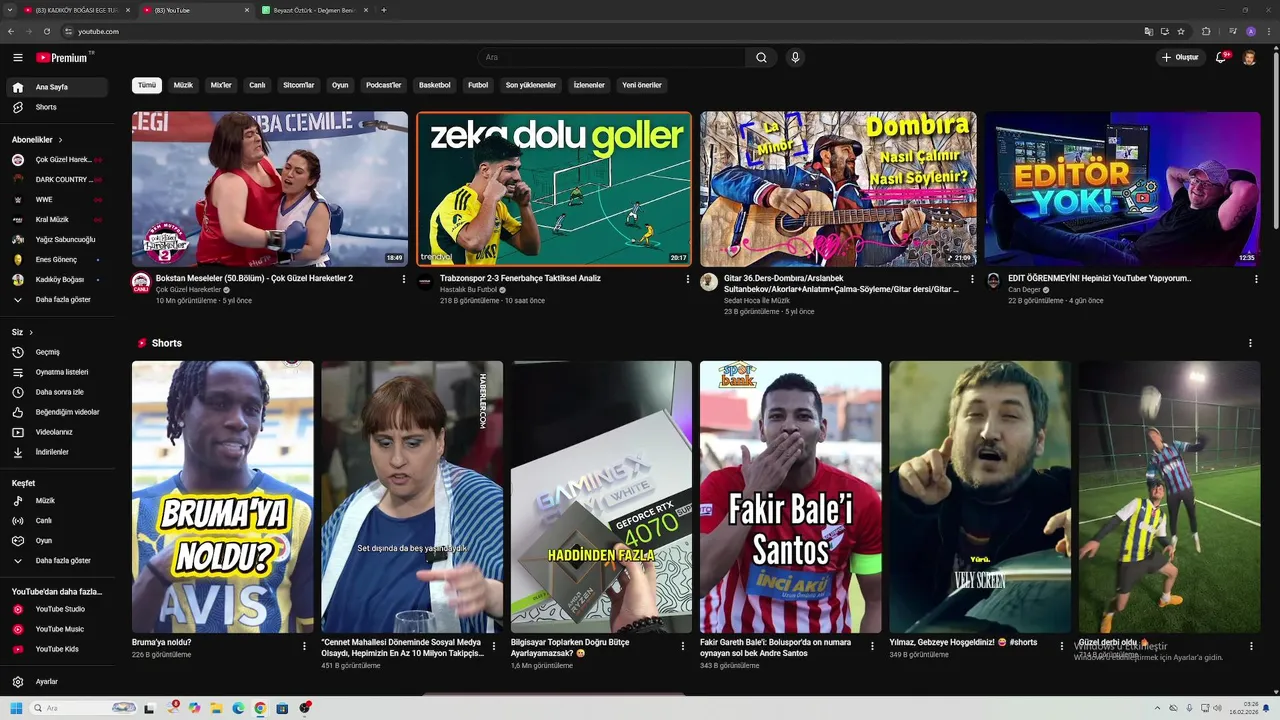Viewport: 1280px width, 720px height.
Task: Select the Canlı filter chip
Action: (257, 85)
